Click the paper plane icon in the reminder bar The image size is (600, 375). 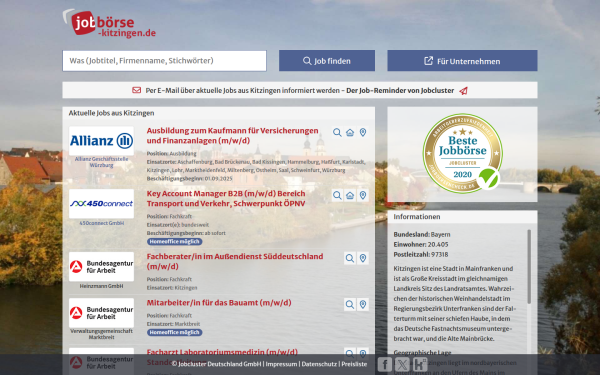(463, 91)
